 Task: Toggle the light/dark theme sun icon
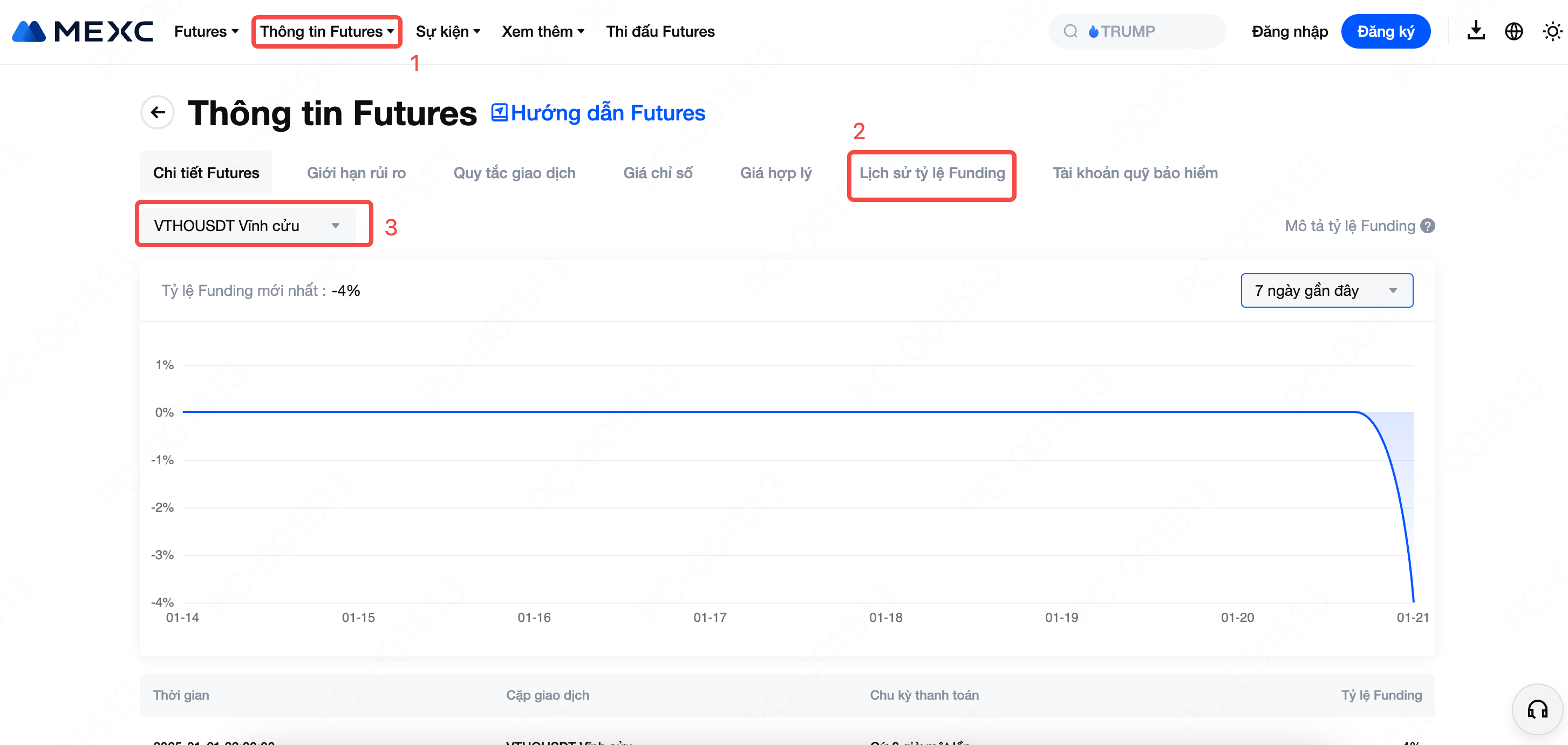point(1552,31)
